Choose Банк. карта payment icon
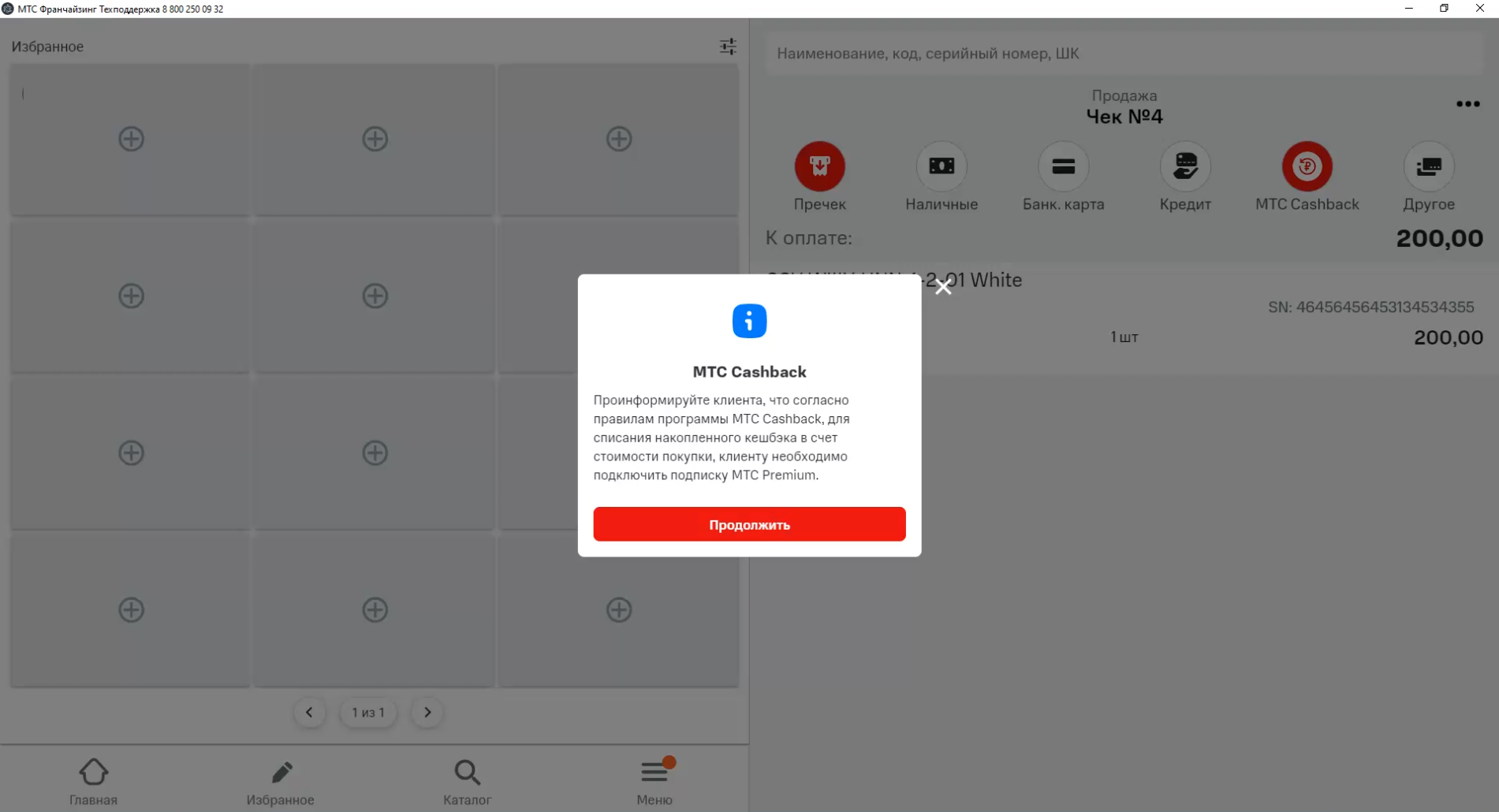The height and width of the screenshot is (812, 1499). (x=1063, y=166)
